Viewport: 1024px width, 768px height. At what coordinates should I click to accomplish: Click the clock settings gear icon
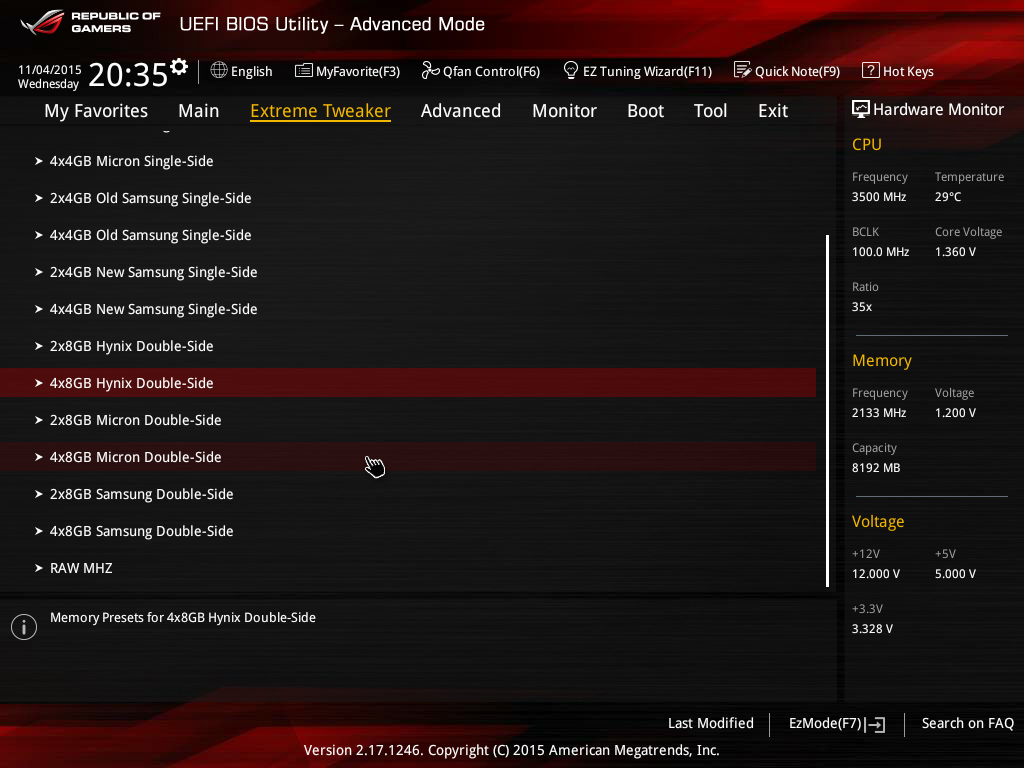pyautogui.click(x=179, y=67)
